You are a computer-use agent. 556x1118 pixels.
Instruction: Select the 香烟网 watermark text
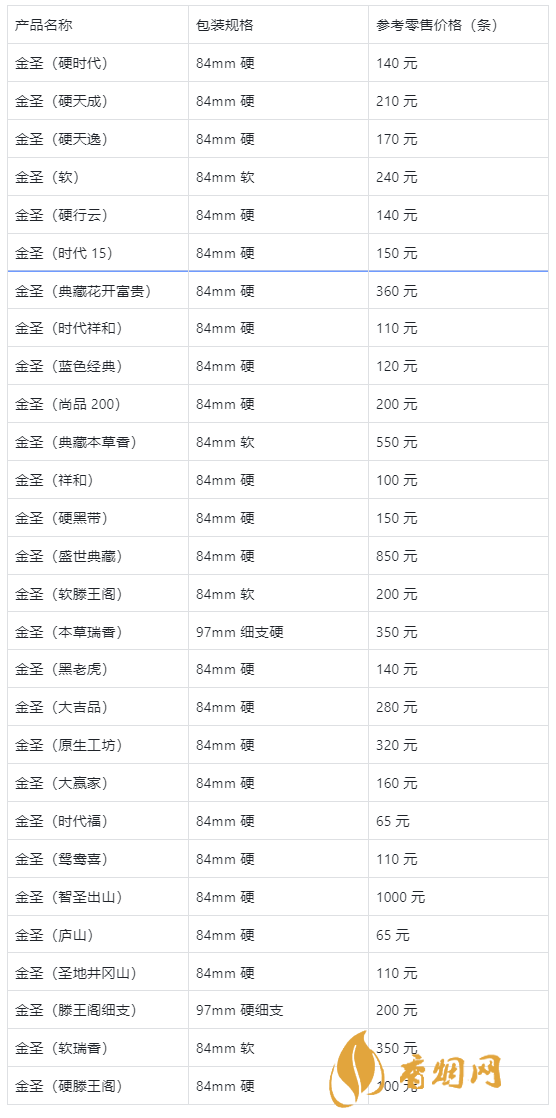tap(445, 1072)
